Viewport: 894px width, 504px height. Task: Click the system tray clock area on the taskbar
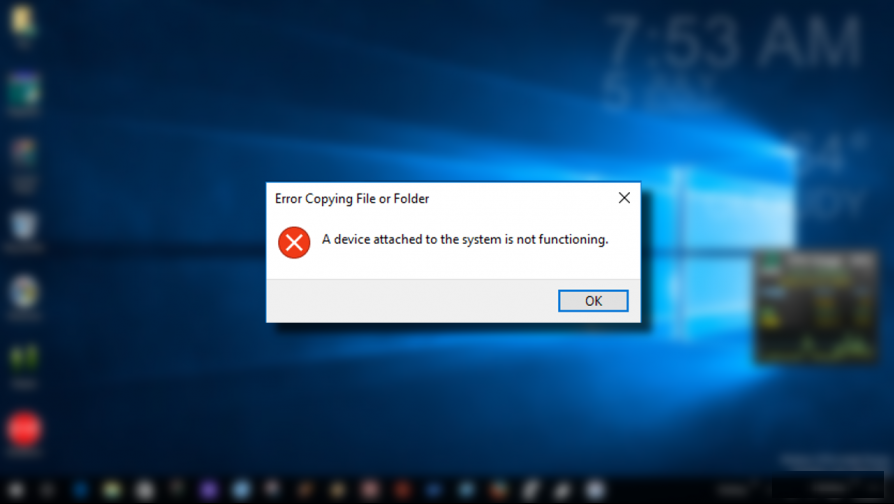tap(830, 489)
